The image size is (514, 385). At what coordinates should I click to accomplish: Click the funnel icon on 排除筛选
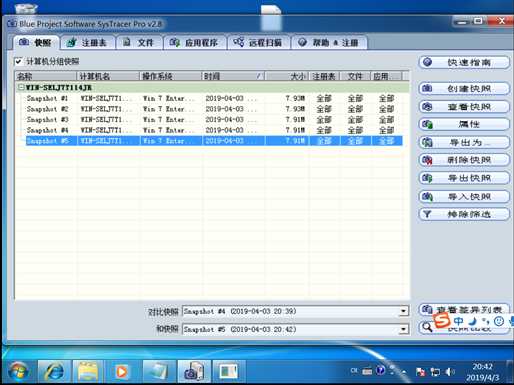pyautogui.click(x=427, y=214)
